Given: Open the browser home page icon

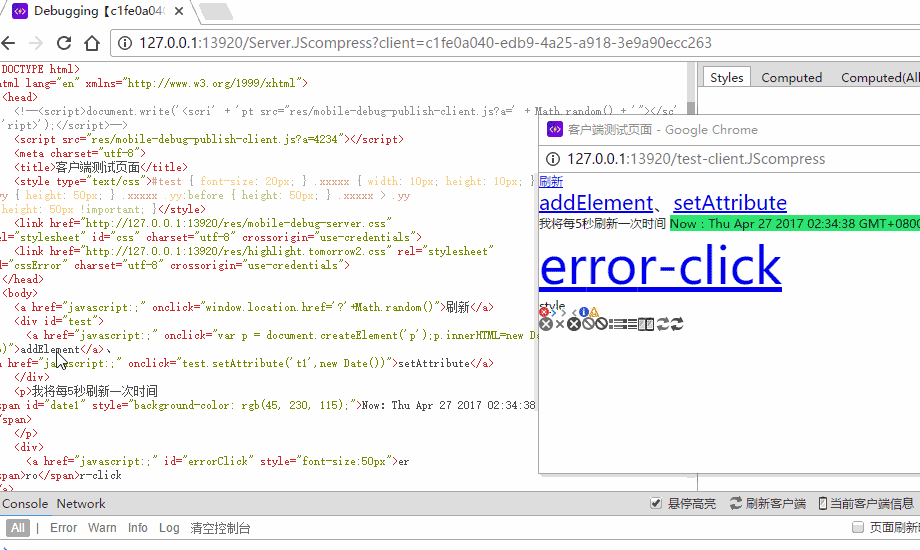Looking at the screenshot, I should (x=92, y=43).
